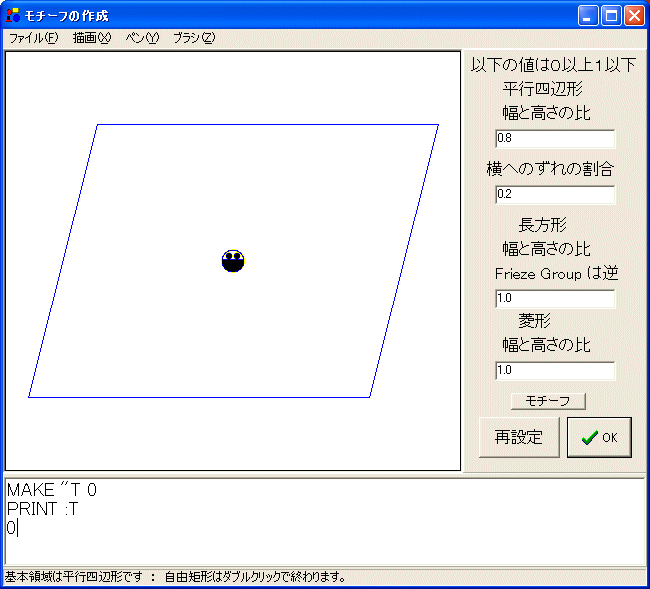Open the ファイル(F) menu
This screenshot has width=650, height=589.
click(x=34, y=38)
